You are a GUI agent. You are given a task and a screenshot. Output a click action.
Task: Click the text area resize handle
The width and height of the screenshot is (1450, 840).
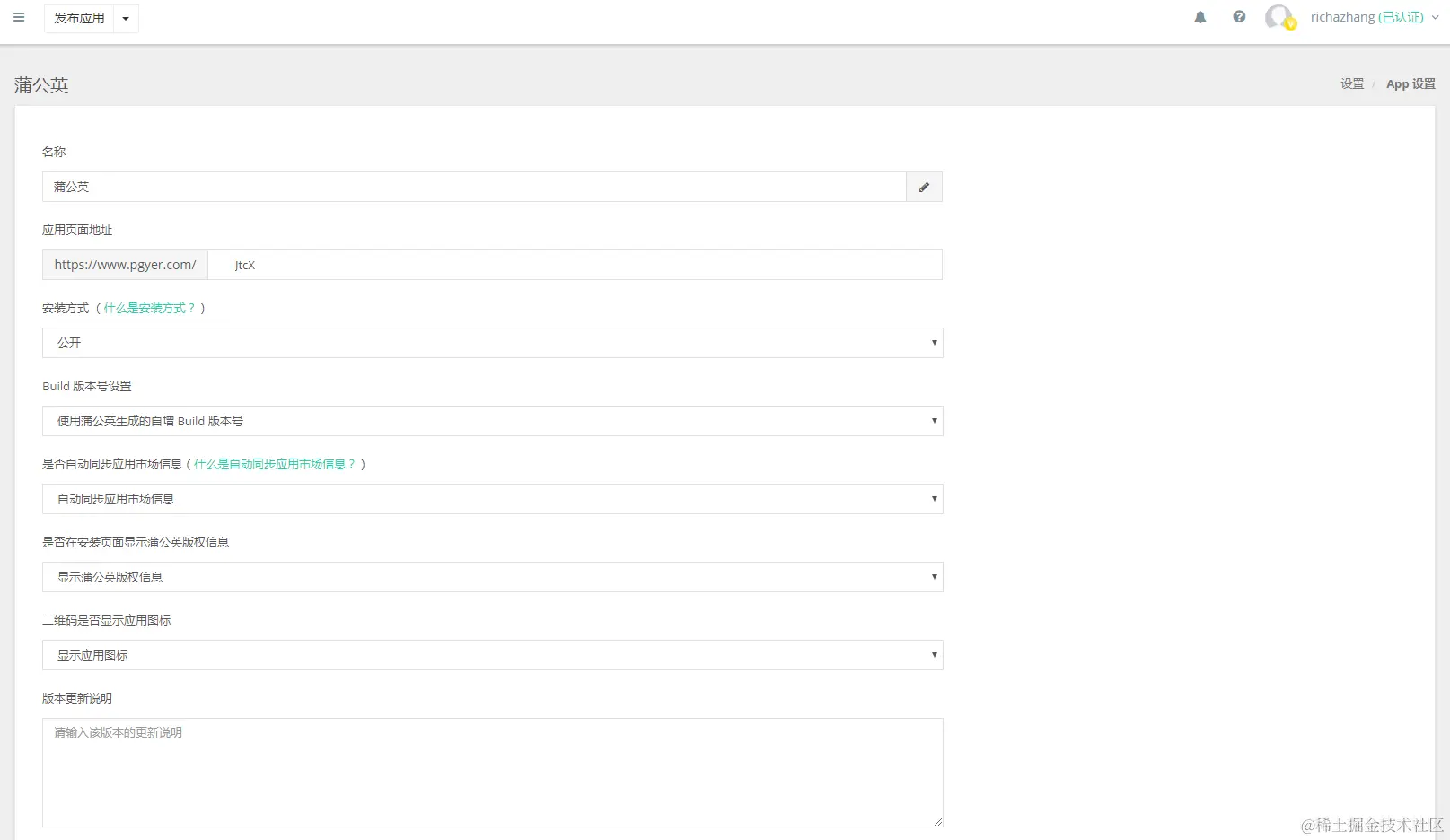937,821
